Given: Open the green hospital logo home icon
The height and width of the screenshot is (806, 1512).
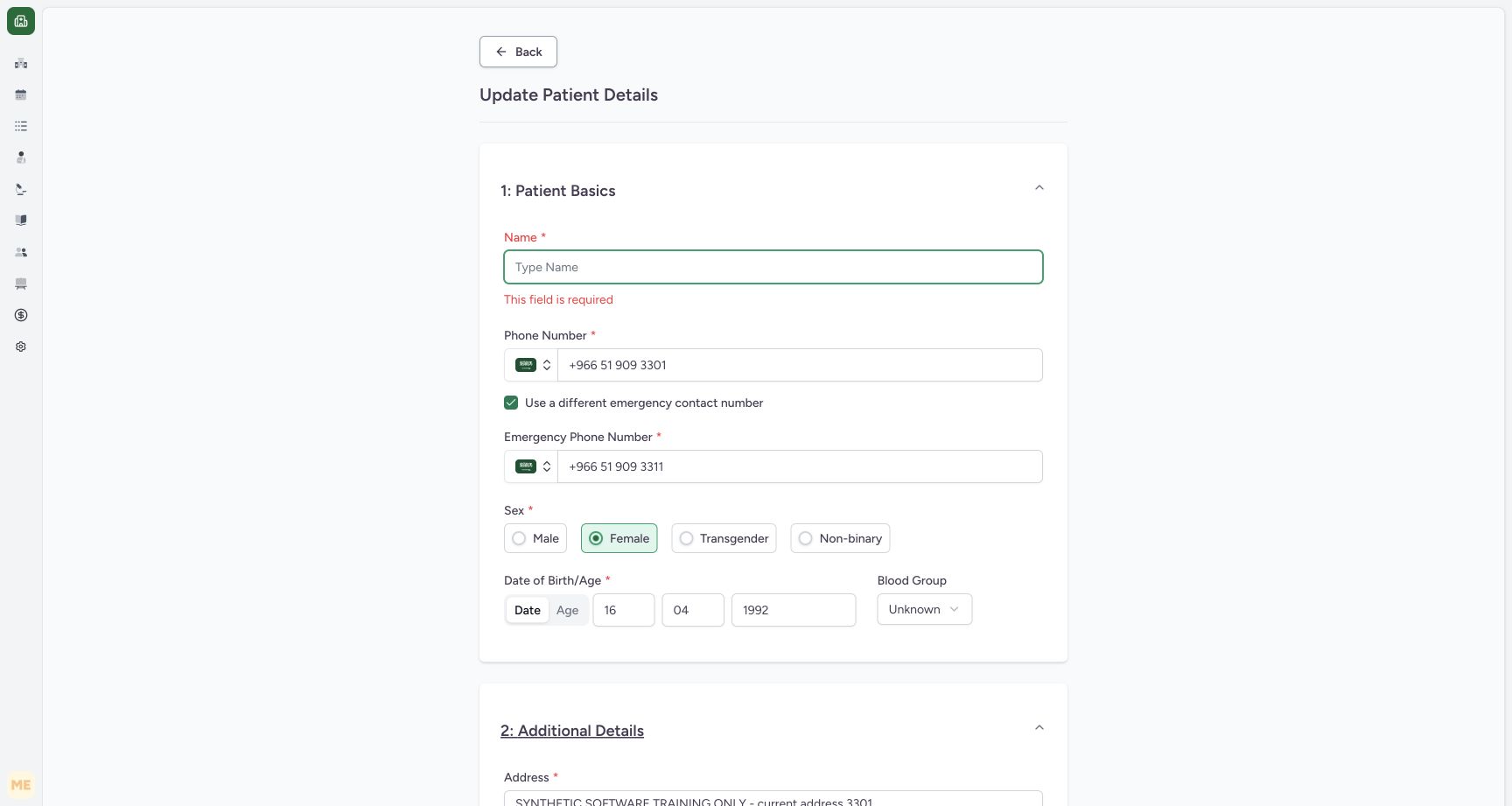Looking at the screenshot, I should coord(21,21).
